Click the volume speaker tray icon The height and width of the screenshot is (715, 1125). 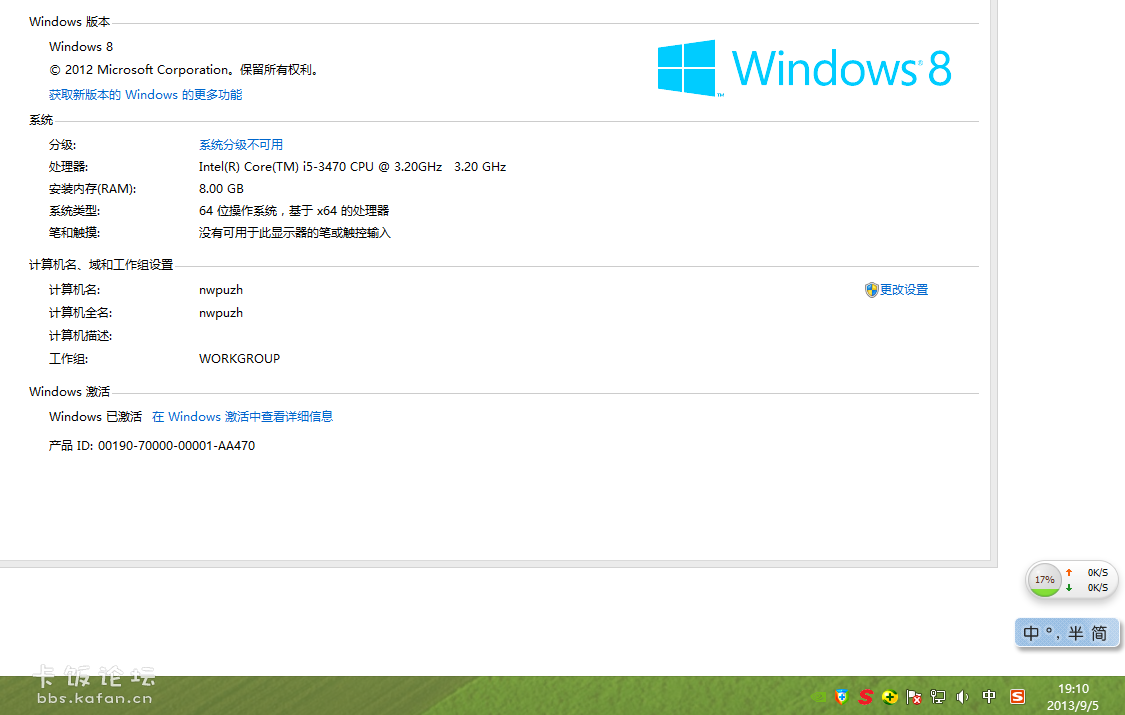tap(962, 697)
